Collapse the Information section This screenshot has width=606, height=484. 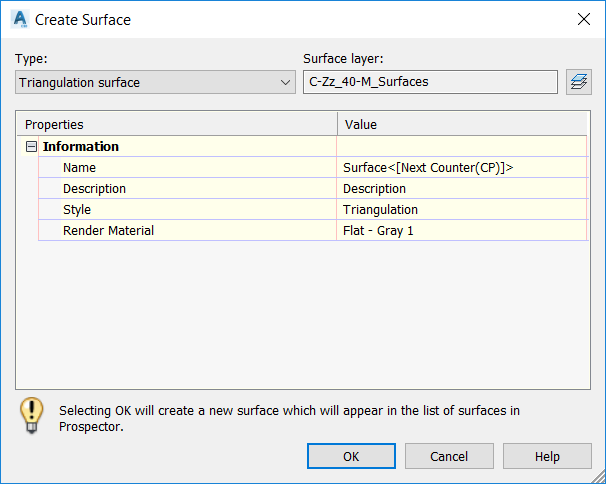[30, 147]
